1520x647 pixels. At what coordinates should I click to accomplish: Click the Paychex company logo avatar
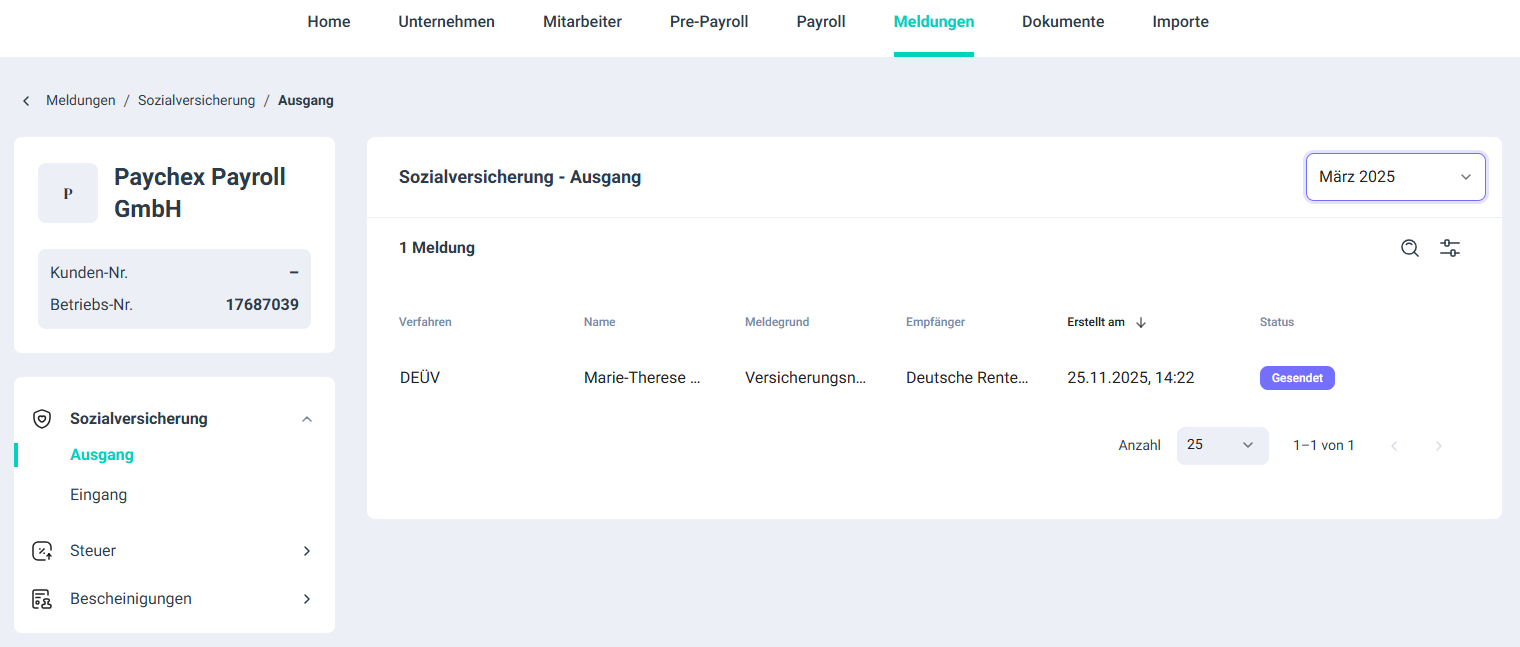click(68, 193)
